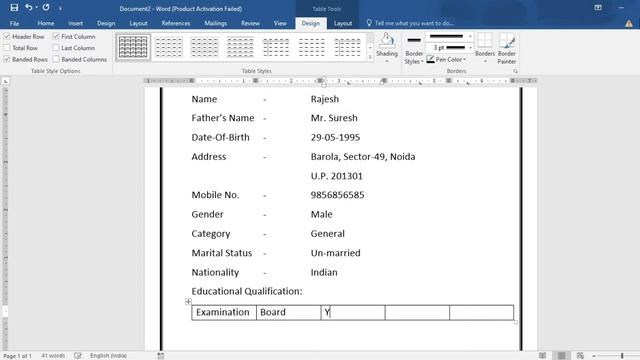Switch to the Review tab
This screenshot has height=360, width=640.
coord(250,23)
